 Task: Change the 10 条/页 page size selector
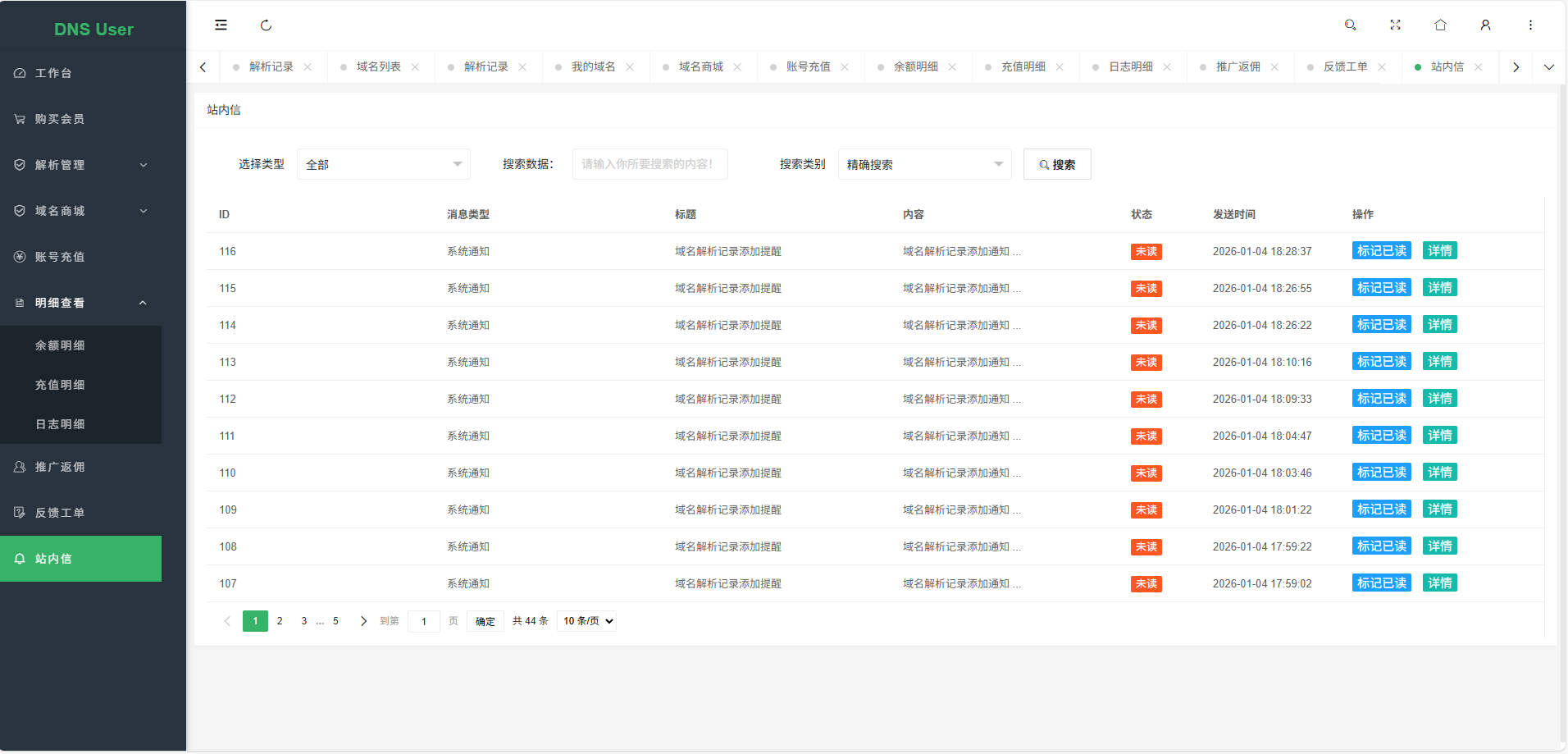coord(587,621)
